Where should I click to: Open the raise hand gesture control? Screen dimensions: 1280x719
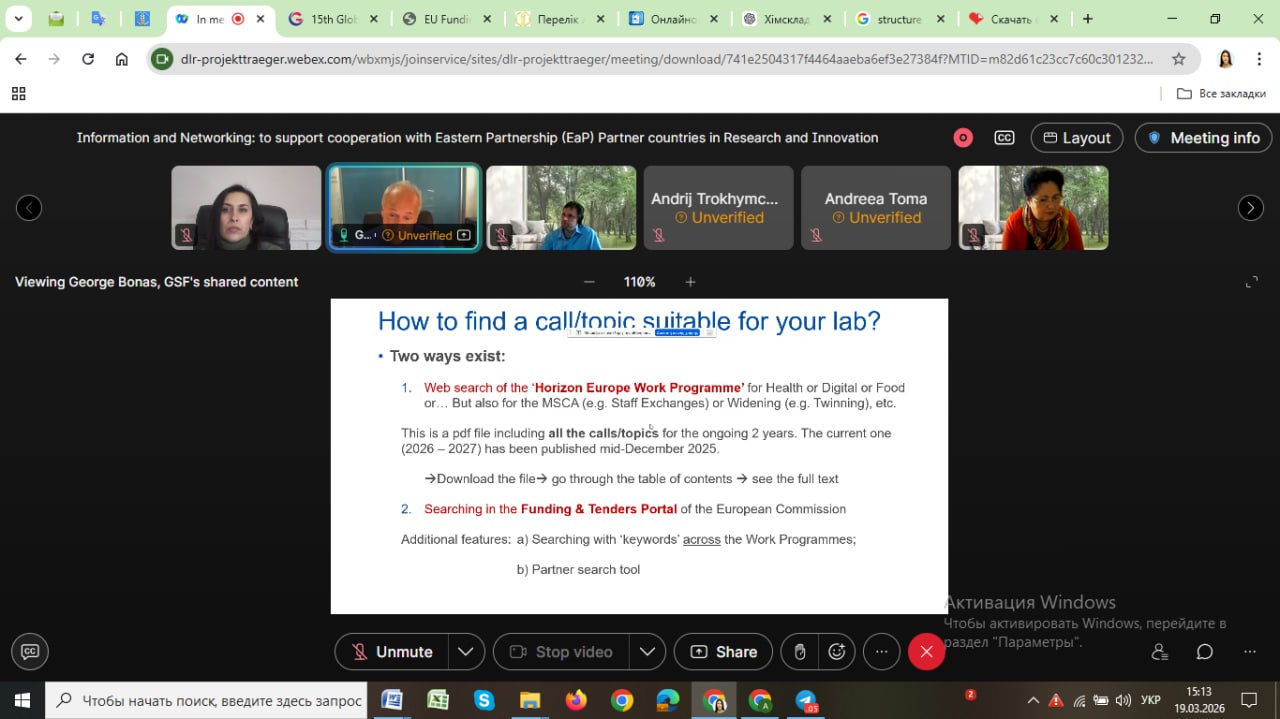pyautogui.click(x=800, y=652)
